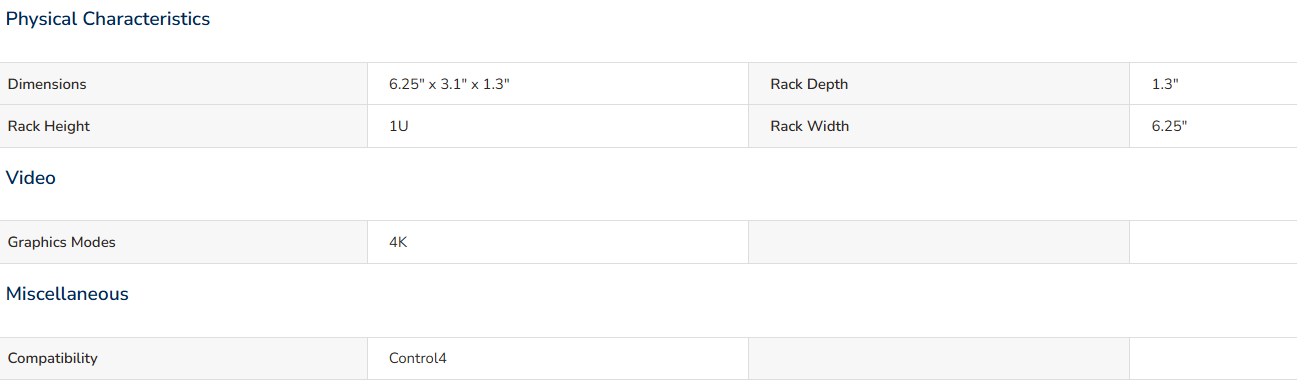
Task: Click the empty cell right of Control4
Action: point(939,358)
